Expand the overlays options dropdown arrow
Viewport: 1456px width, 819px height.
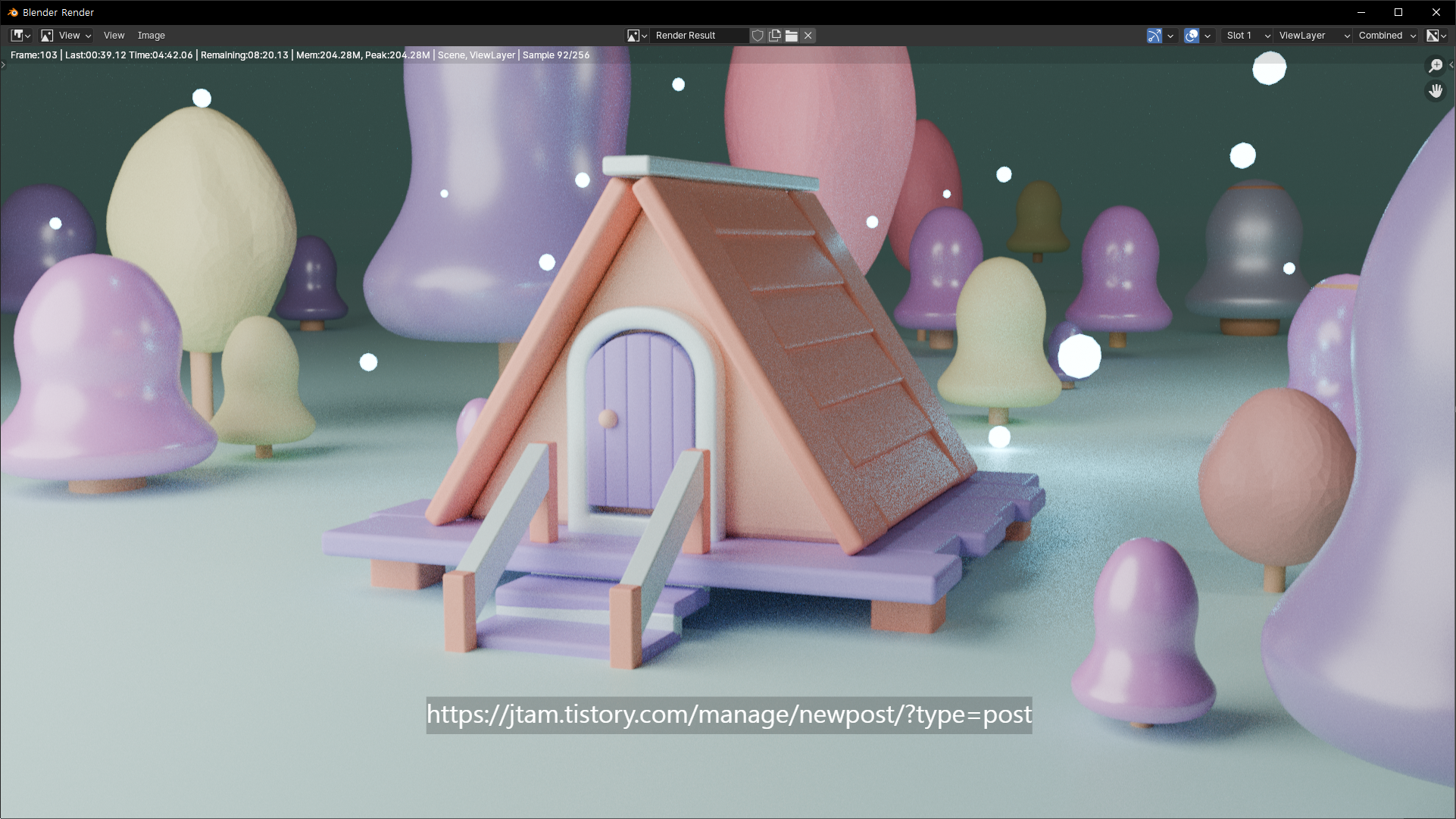(1208, 36)
